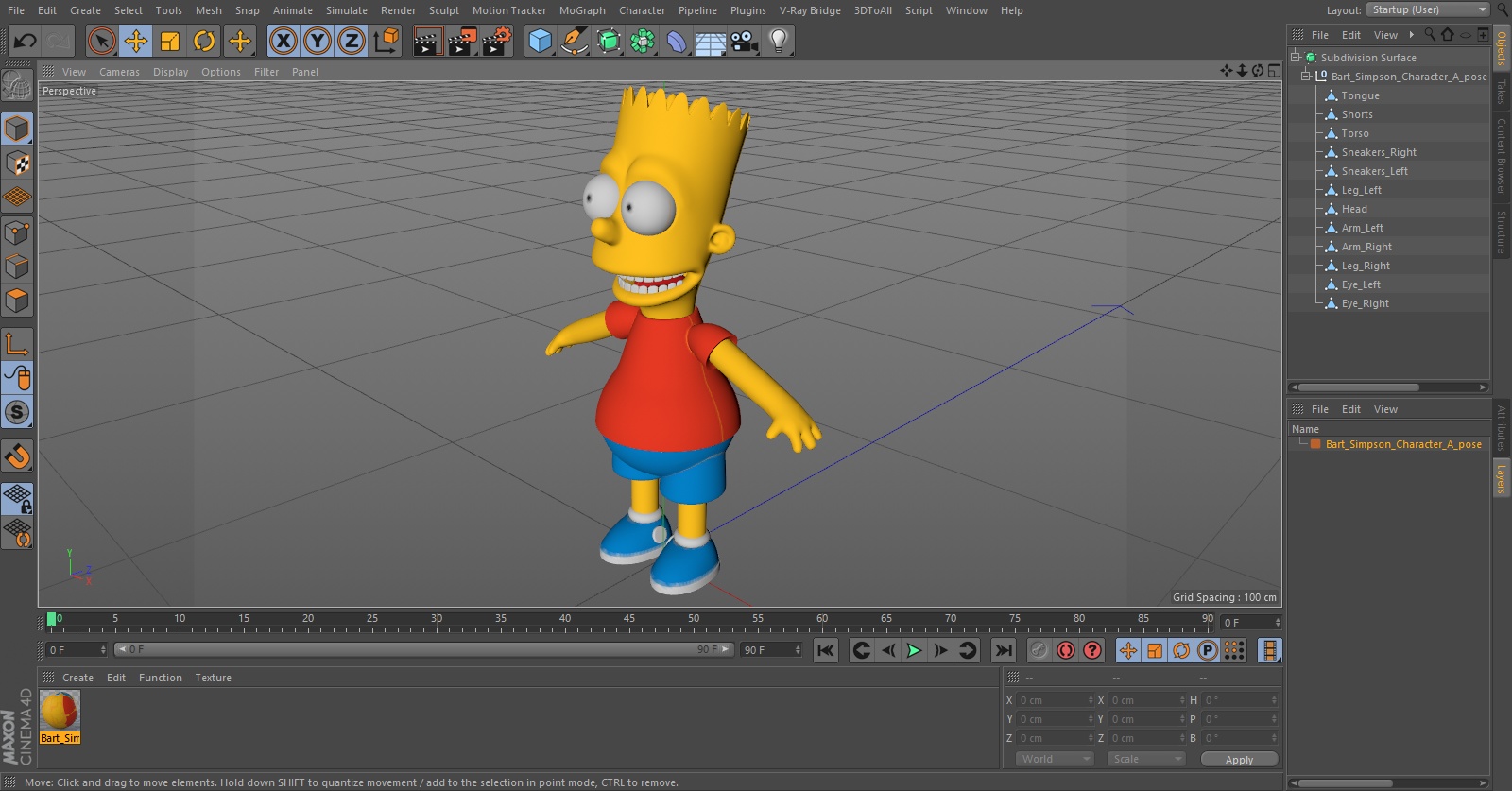Toggle Z axis lock
Viewport: 1512px width, 791px height.
pos(352,41)
